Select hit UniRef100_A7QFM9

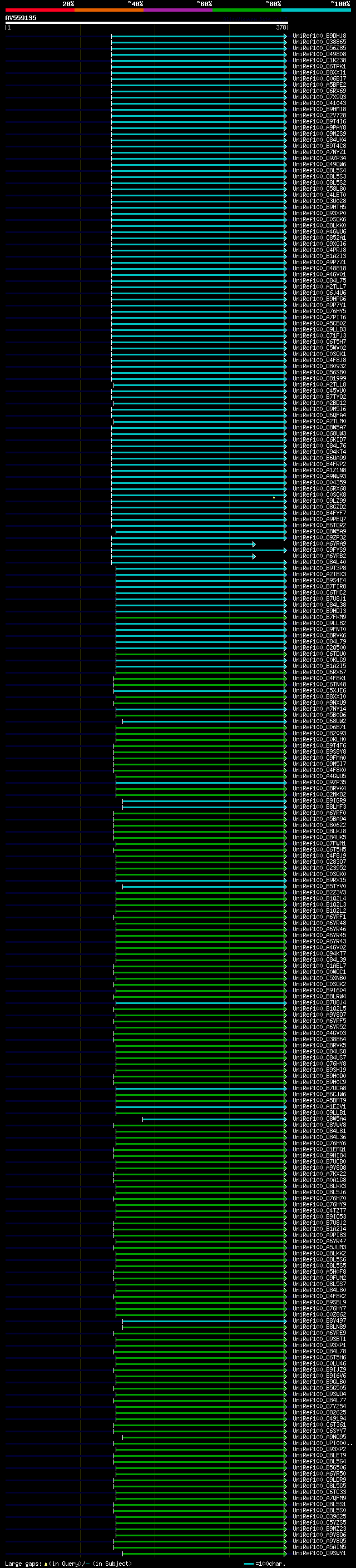pyautogui.click(x=319, y=1498)
